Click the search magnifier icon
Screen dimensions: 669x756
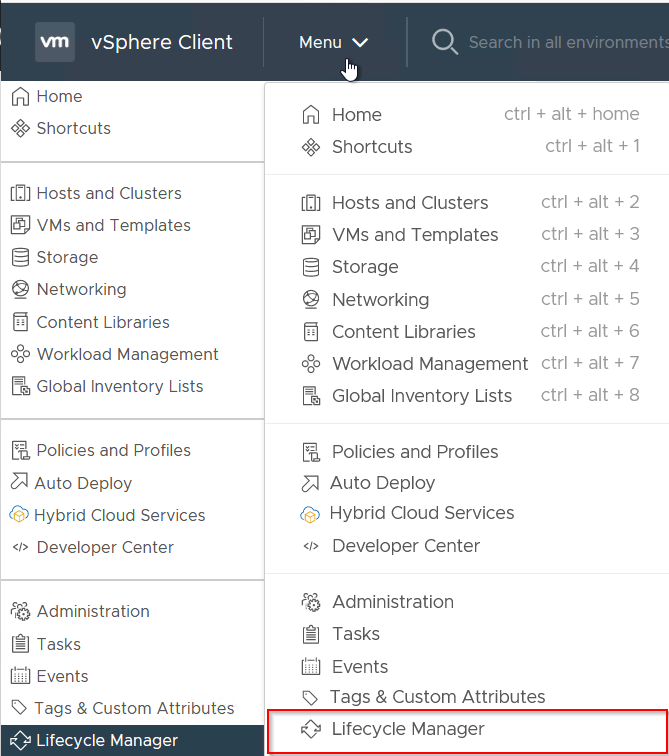coord(444,42)
